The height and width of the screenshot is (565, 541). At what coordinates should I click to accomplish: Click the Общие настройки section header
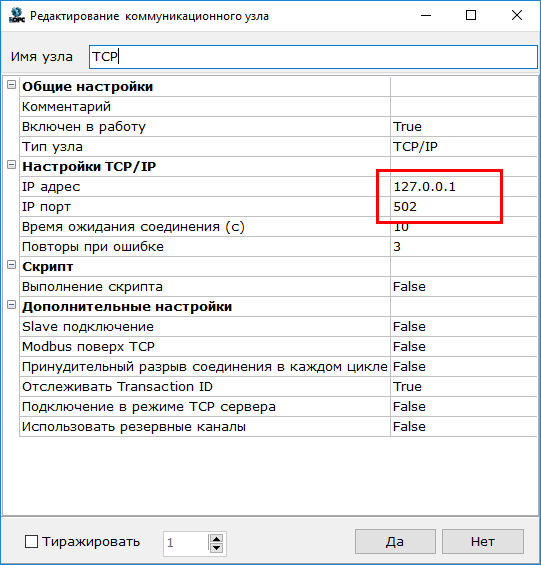coord(88,86)
